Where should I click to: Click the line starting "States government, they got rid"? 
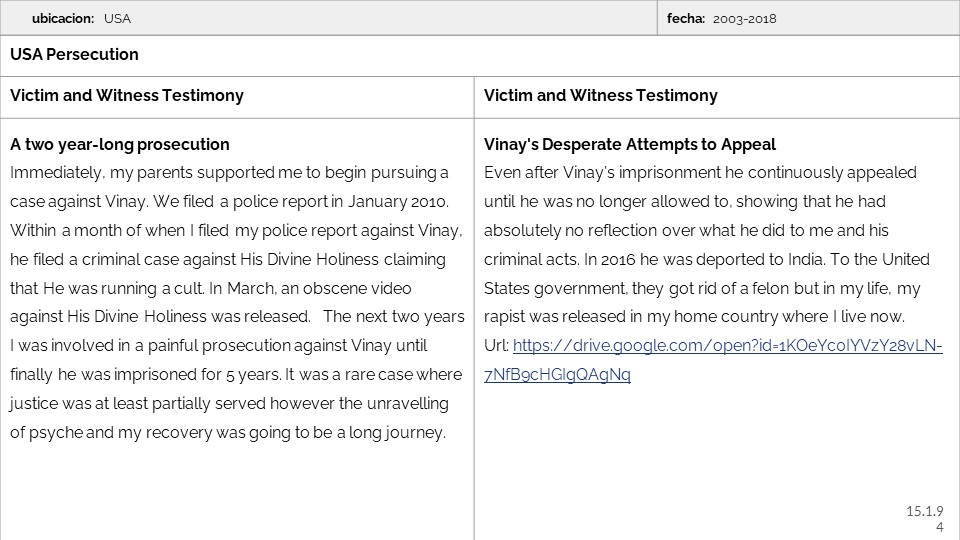click(x=700, y=289)
